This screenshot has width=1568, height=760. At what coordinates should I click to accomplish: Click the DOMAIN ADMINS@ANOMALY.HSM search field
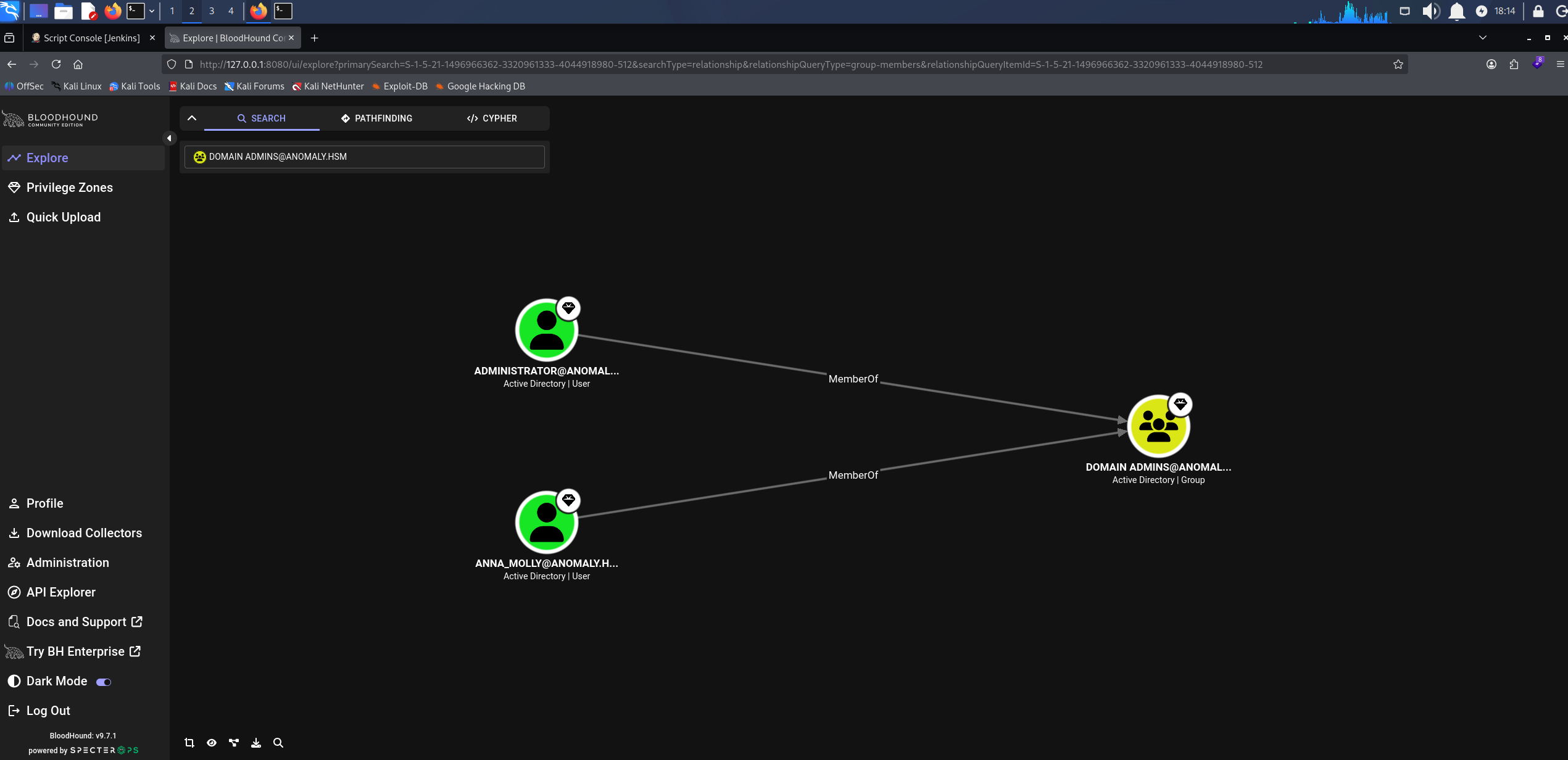click(x=365, y=157)
